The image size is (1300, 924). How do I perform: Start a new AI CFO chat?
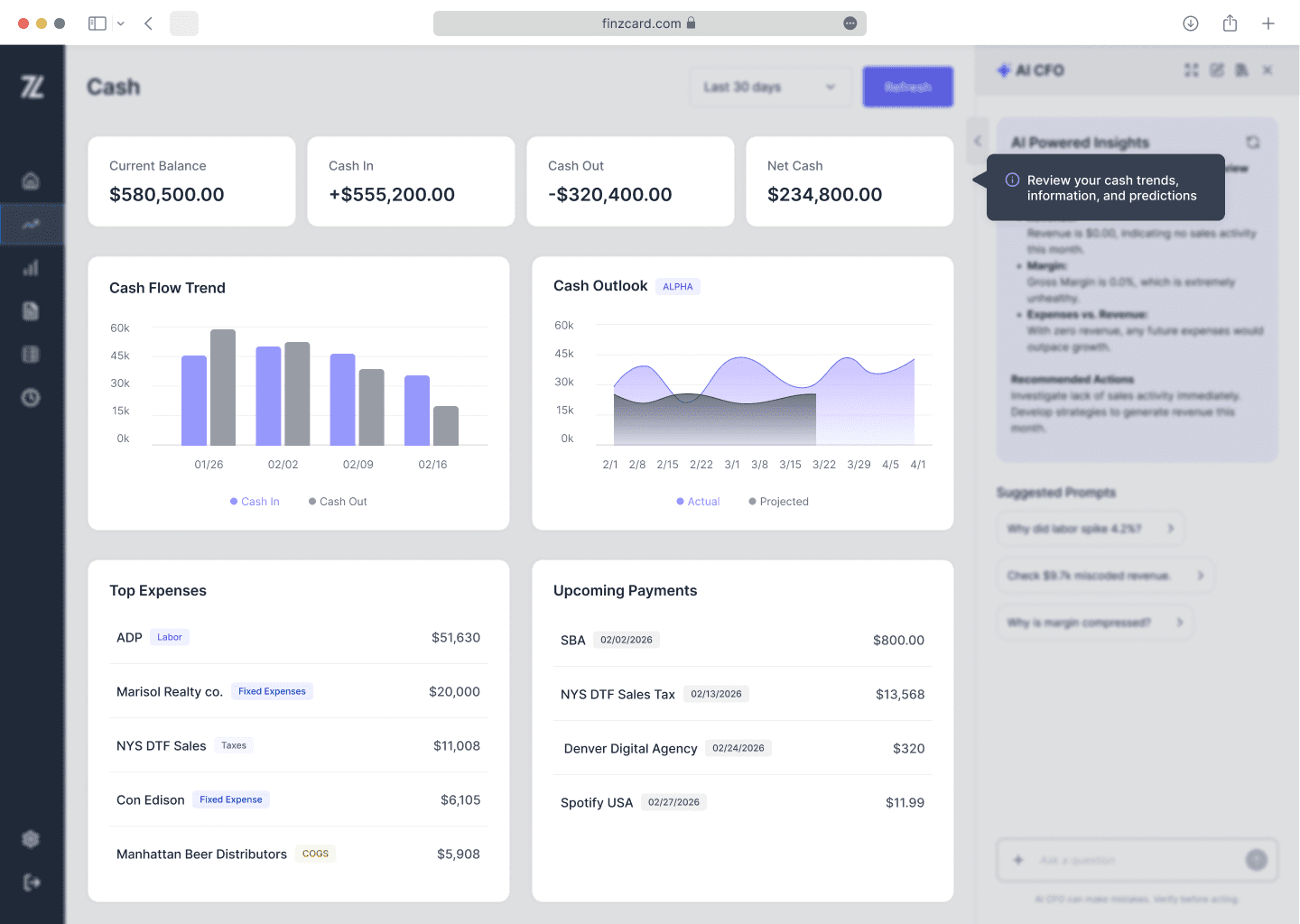pyautogui.click(x=1217, y=70)
